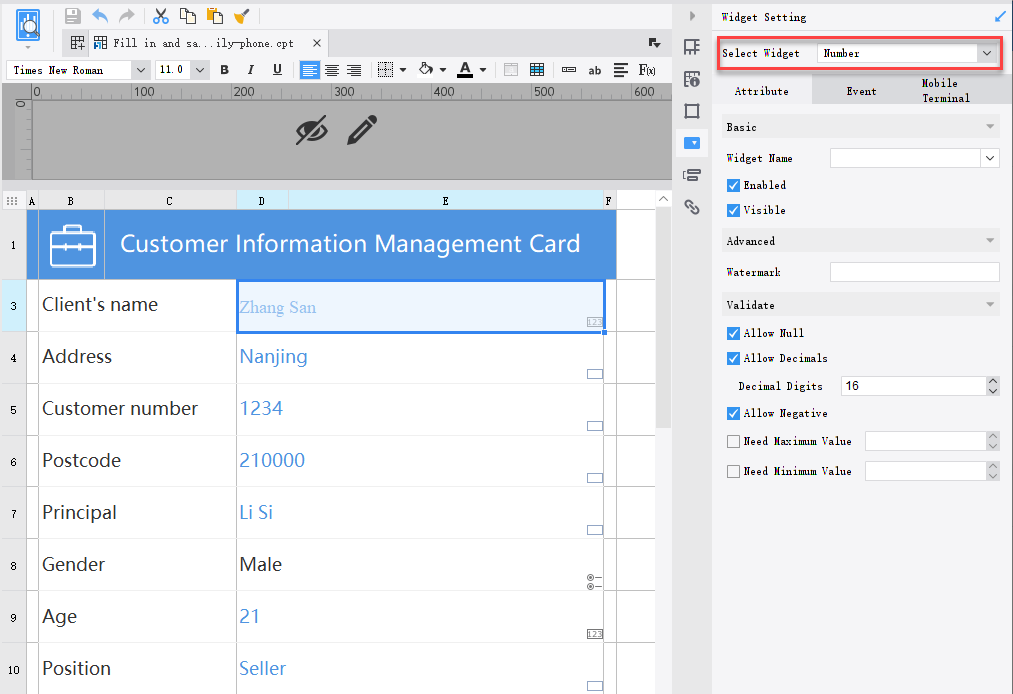Click the fill bucket background icon

[x=425, y=68]
